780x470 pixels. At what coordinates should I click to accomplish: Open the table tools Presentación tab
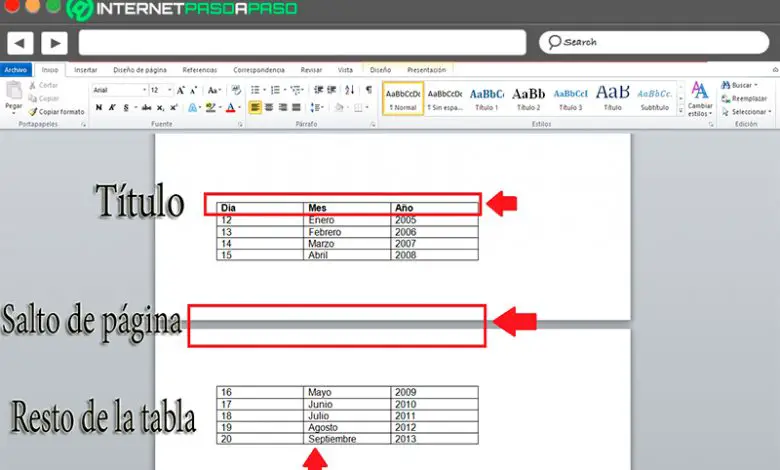(426, 70)
